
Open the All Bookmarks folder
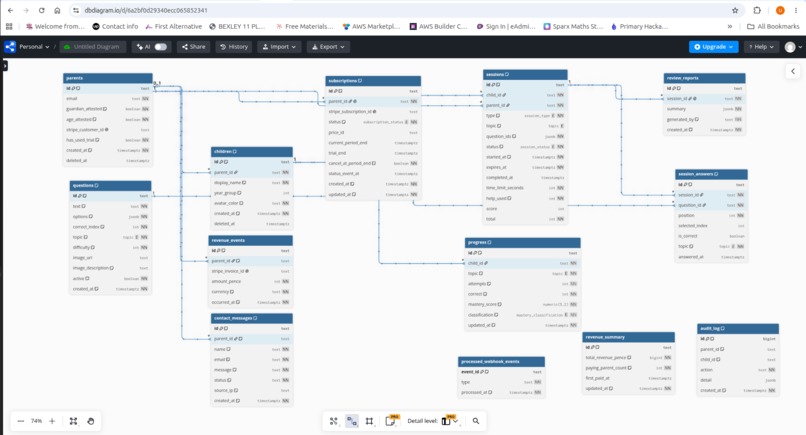pyautogui.click(x=773, y=26)
